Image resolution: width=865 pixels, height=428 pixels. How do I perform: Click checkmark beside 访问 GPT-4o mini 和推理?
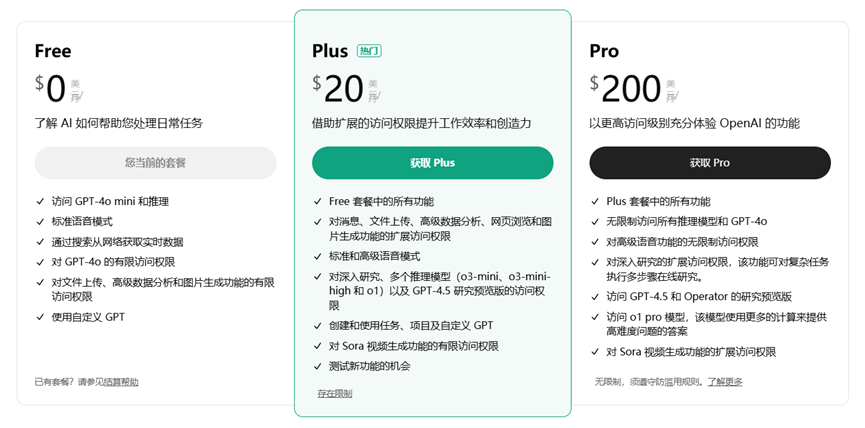click(40, 202)
